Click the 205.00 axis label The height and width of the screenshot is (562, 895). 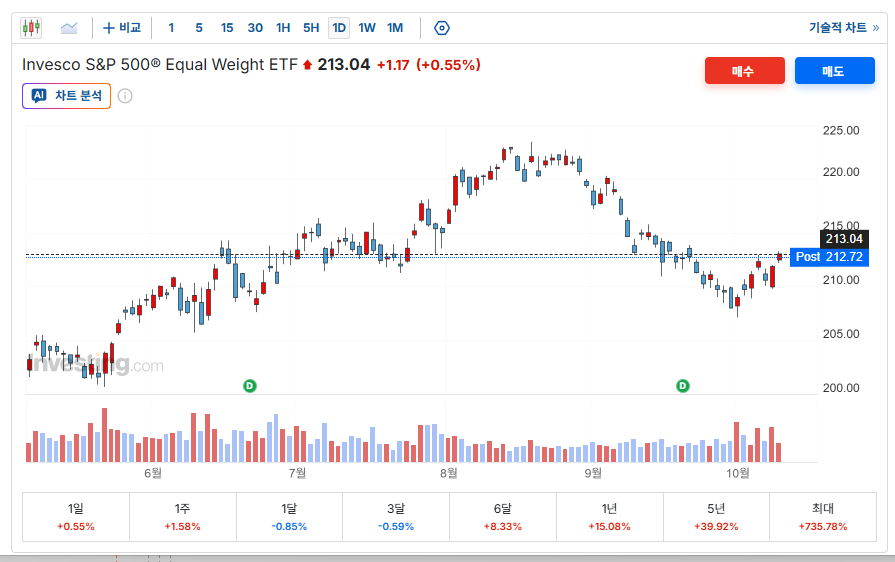841,334
